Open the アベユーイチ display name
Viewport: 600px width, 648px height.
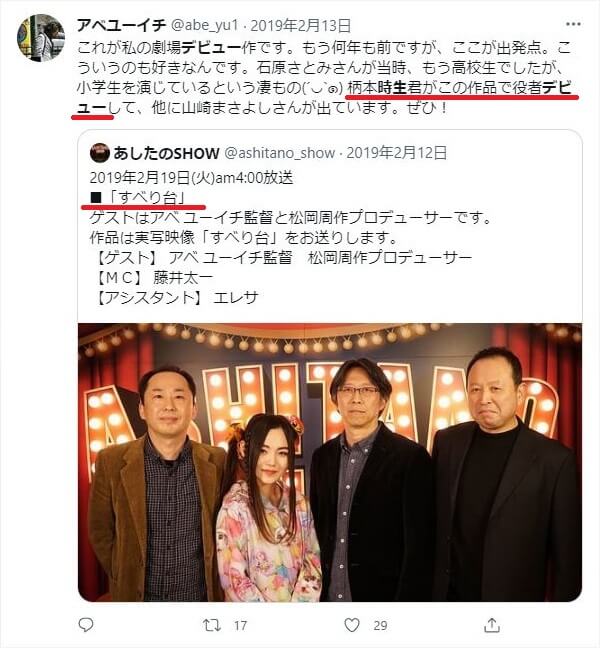coord(121,26)
